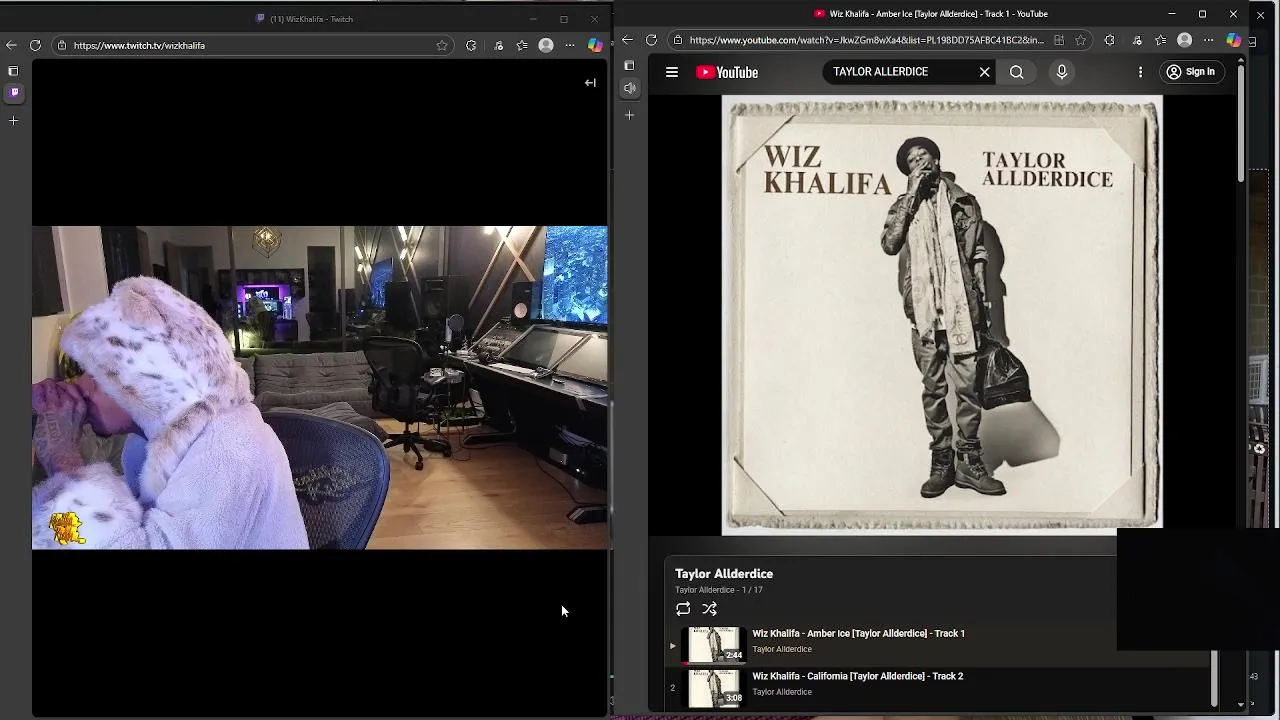
Task: View site info lock in Twitch window
Action: tap(62, 45)
